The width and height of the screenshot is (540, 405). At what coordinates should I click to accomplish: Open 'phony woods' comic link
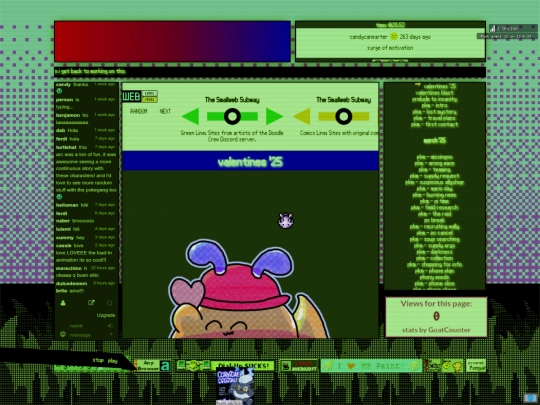click(435, 277)
